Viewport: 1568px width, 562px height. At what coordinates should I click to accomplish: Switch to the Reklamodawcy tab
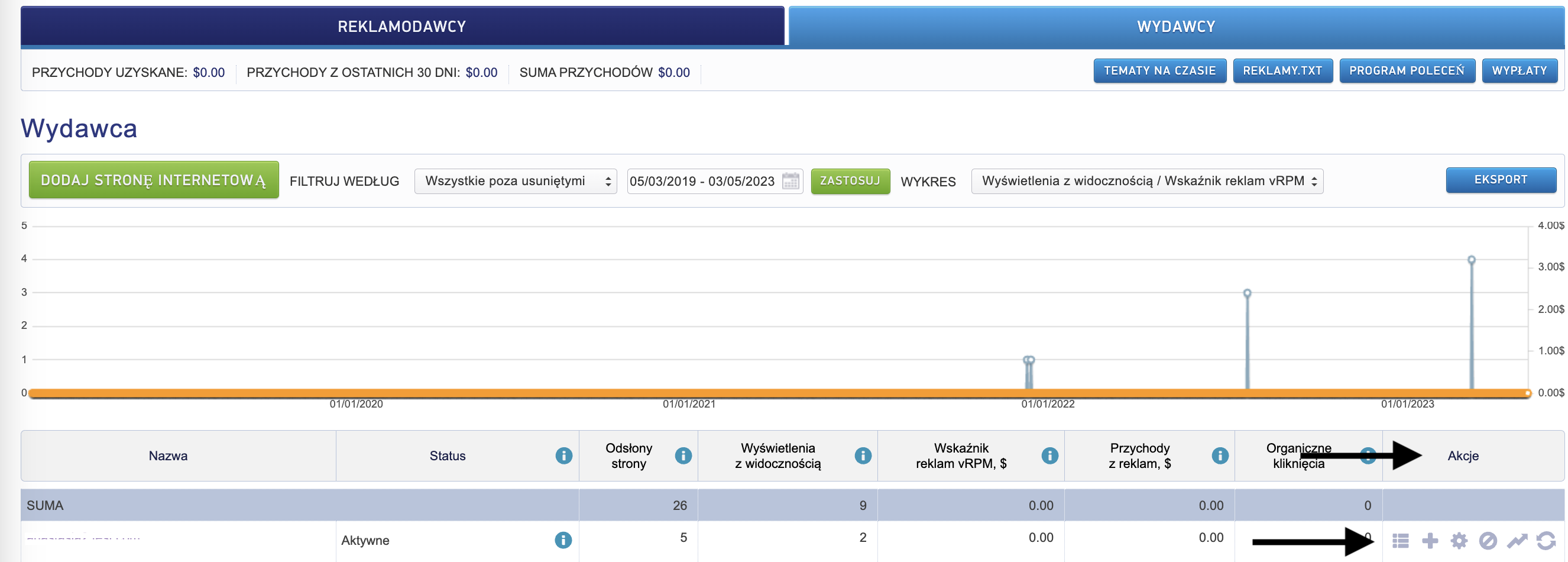[x=401, y=26]
